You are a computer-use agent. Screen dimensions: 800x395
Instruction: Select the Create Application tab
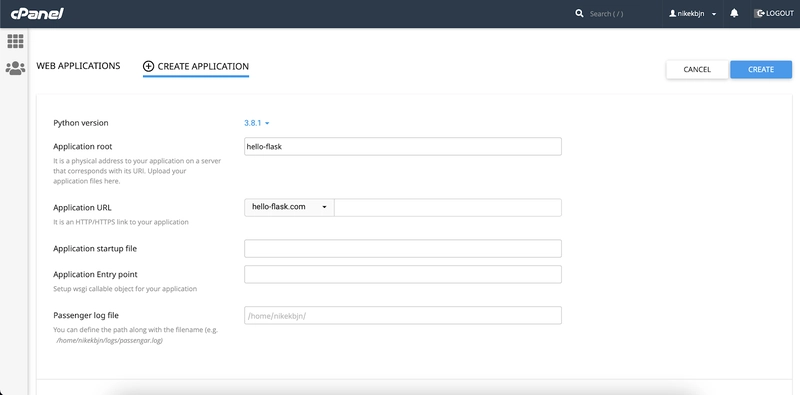pos(196,67)
